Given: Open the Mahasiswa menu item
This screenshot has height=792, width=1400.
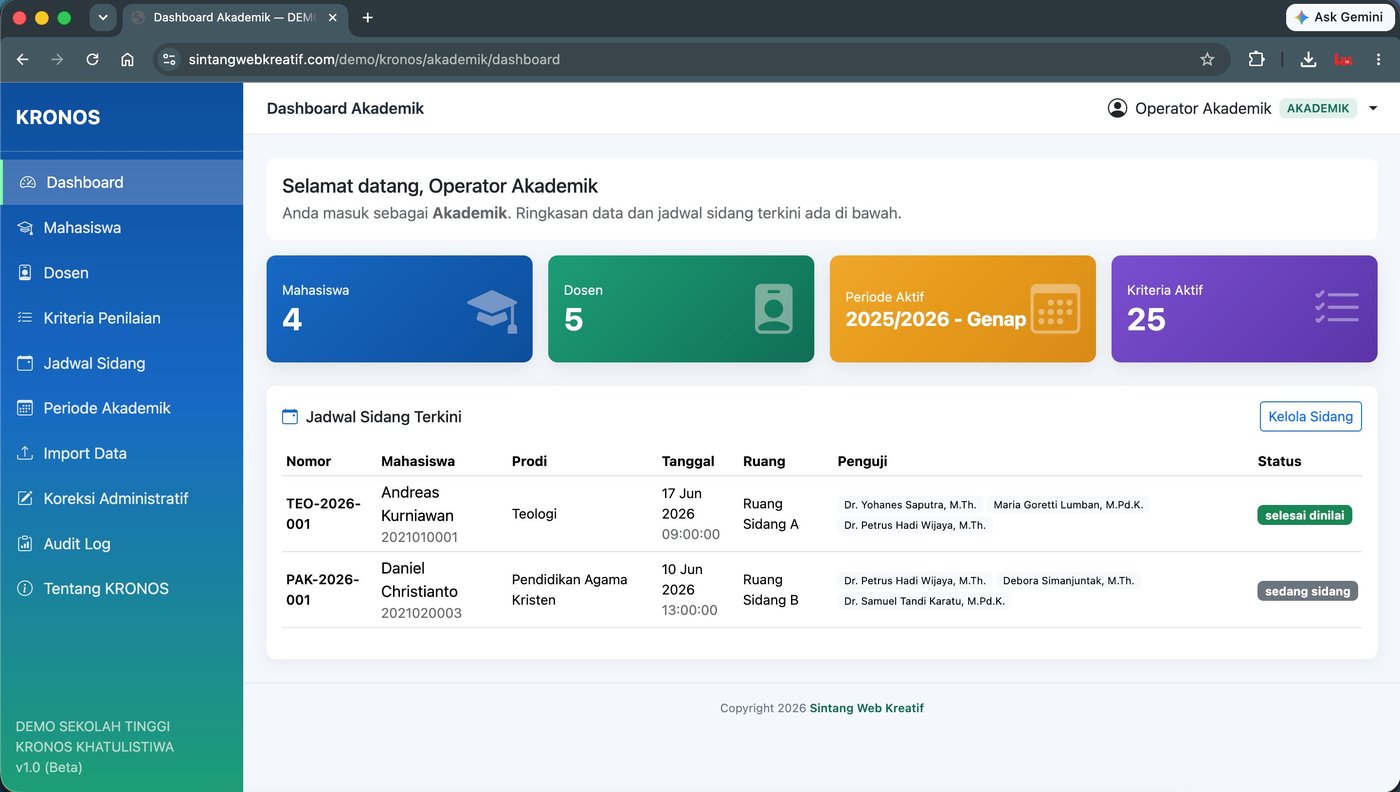Looking at the screenshot, I should pyautogui.click(x=121, y=228).
